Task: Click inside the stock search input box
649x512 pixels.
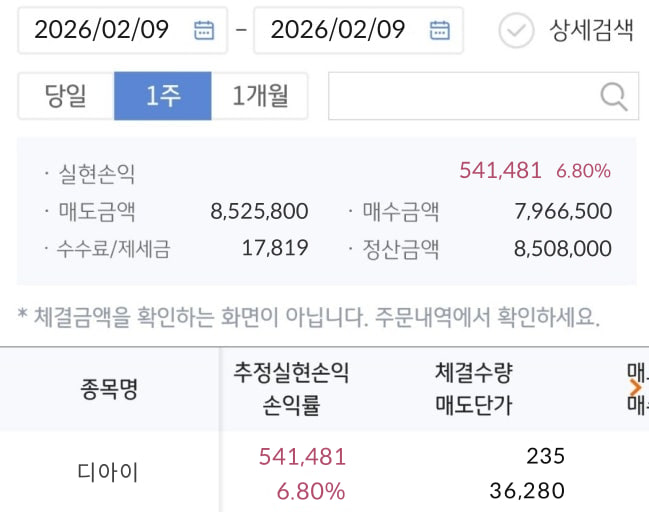Action: click(x=460, y=96)
